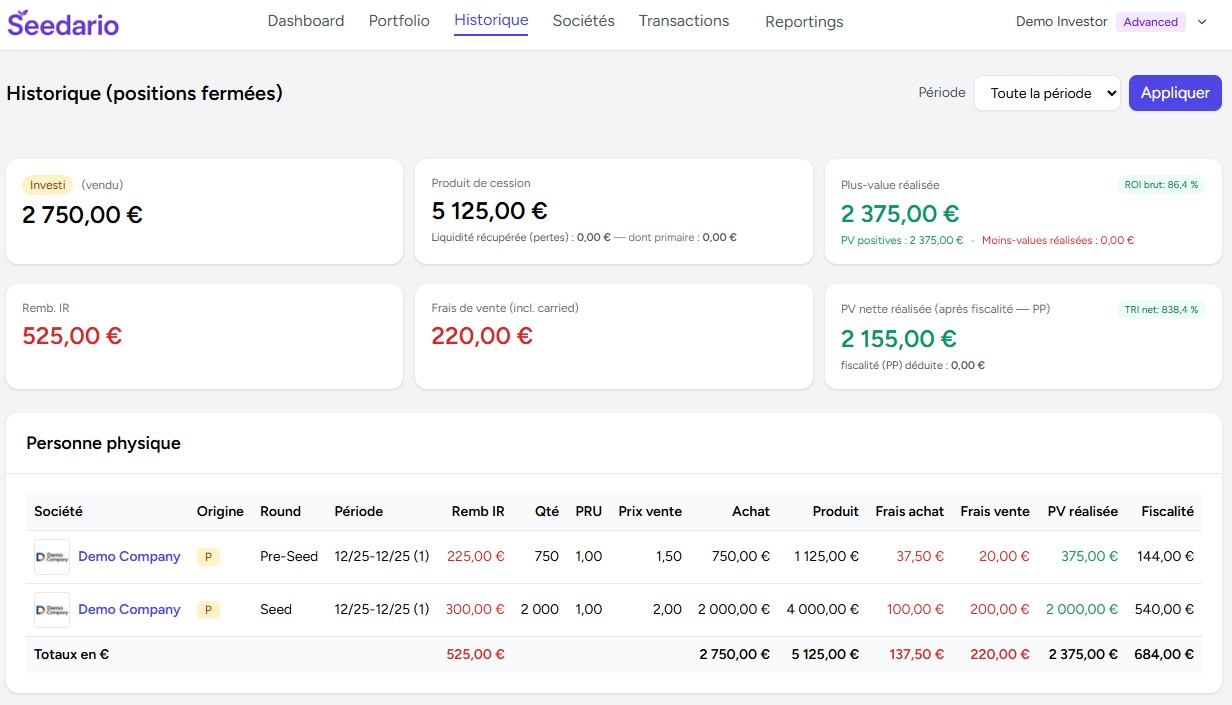Open Demo Company link in Seed row
The height and width of the screenshot is (705, 1232).
point(129,610)
